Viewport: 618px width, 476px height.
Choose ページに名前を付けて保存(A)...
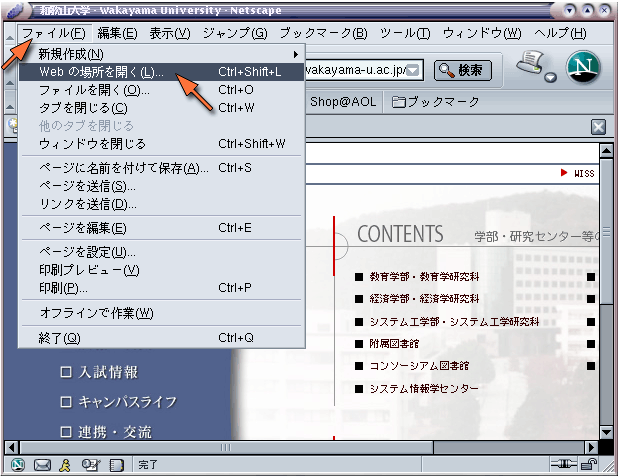pos(162,168)
